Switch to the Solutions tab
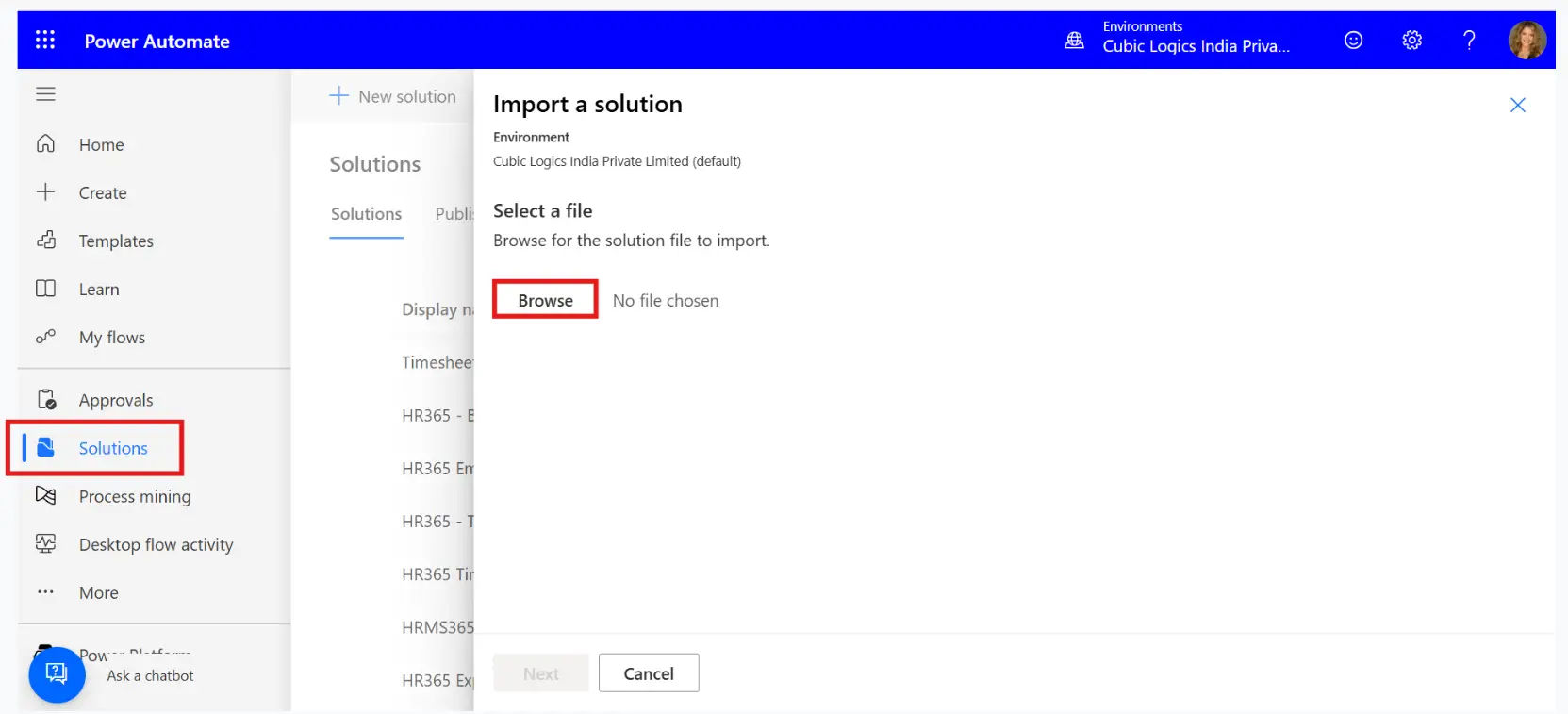Image resolution: width=1568 pixels, height=714 pixels. point(366,214)
